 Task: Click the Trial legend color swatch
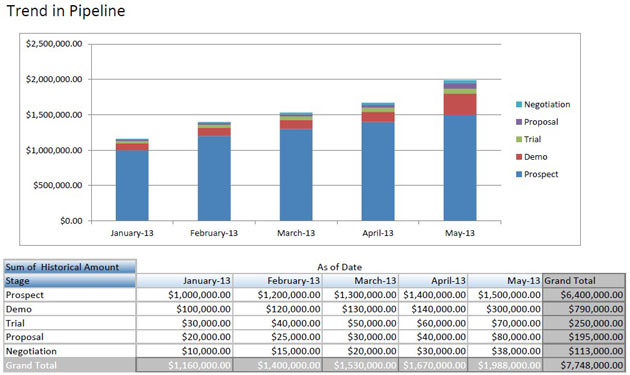(x=519, y=139)
